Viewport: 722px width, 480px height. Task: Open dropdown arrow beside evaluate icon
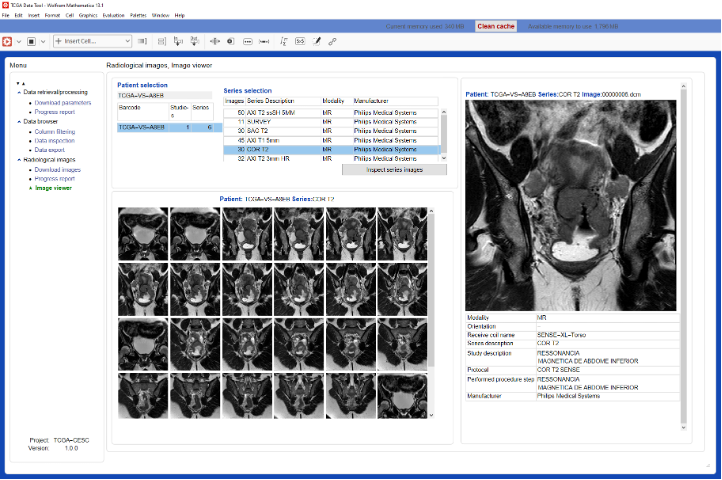18,41
